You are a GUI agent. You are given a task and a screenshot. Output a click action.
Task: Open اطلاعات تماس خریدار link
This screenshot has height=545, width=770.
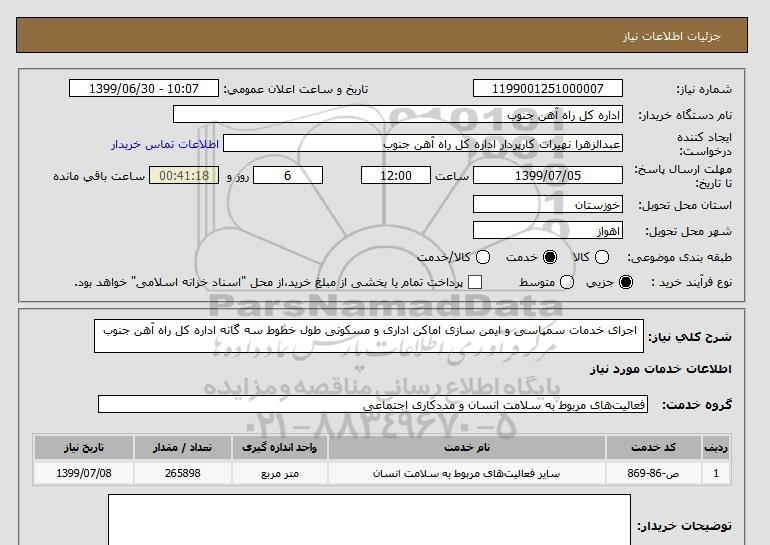point(165,144)
